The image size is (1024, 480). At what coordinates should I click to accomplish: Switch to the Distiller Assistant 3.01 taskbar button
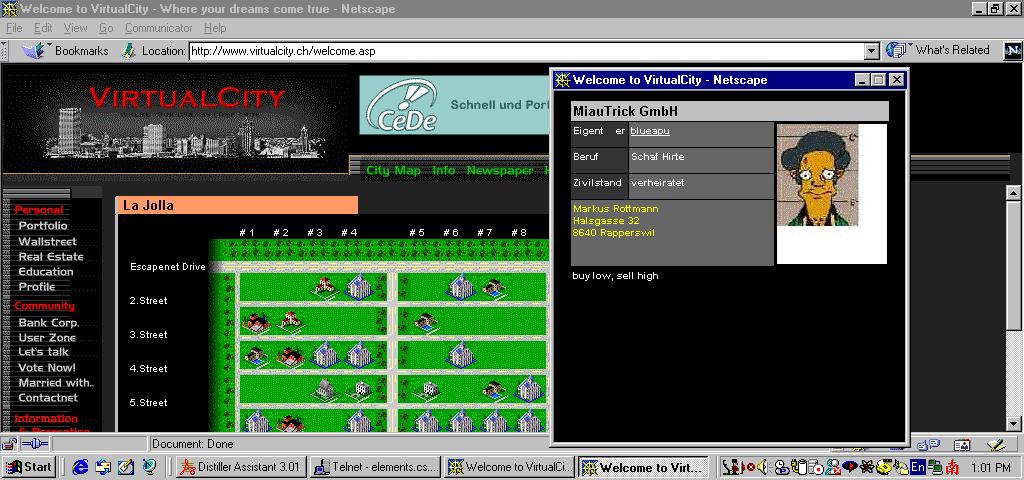coord(241,467)
